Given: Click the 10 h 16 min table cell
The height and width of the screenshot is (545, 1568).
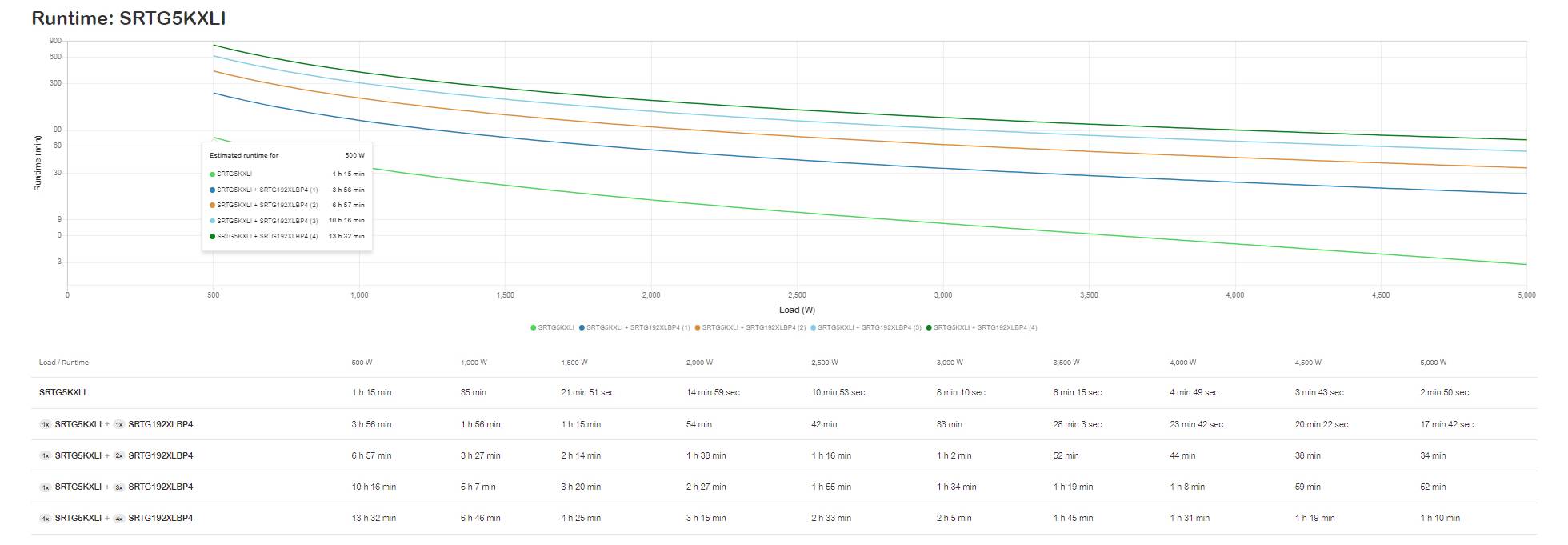Looking at the screenshot, I should 374,487.
